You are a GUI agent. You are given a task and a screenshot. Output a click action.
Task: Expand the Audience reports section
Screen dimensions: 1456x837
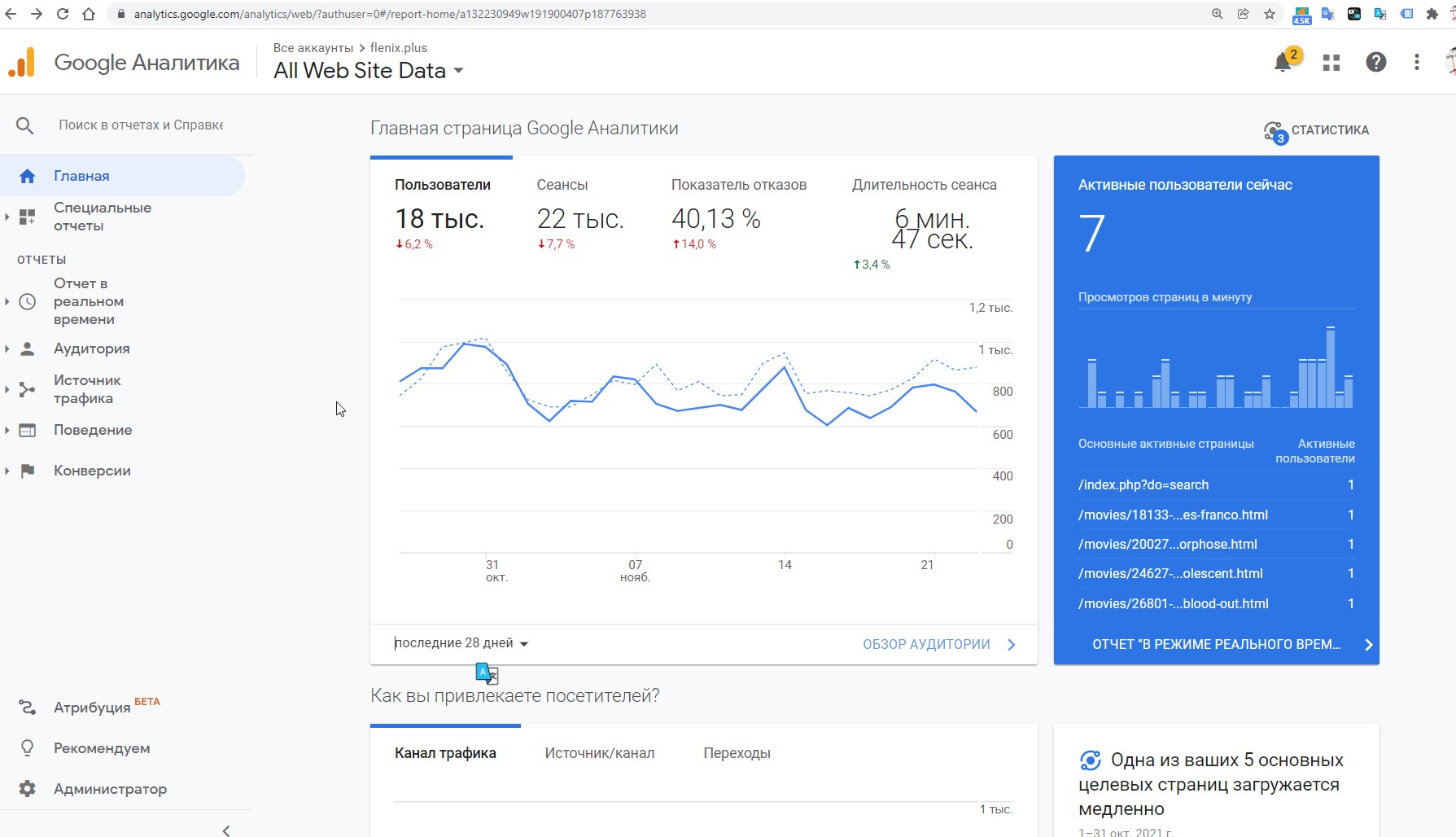click(91, 348)
